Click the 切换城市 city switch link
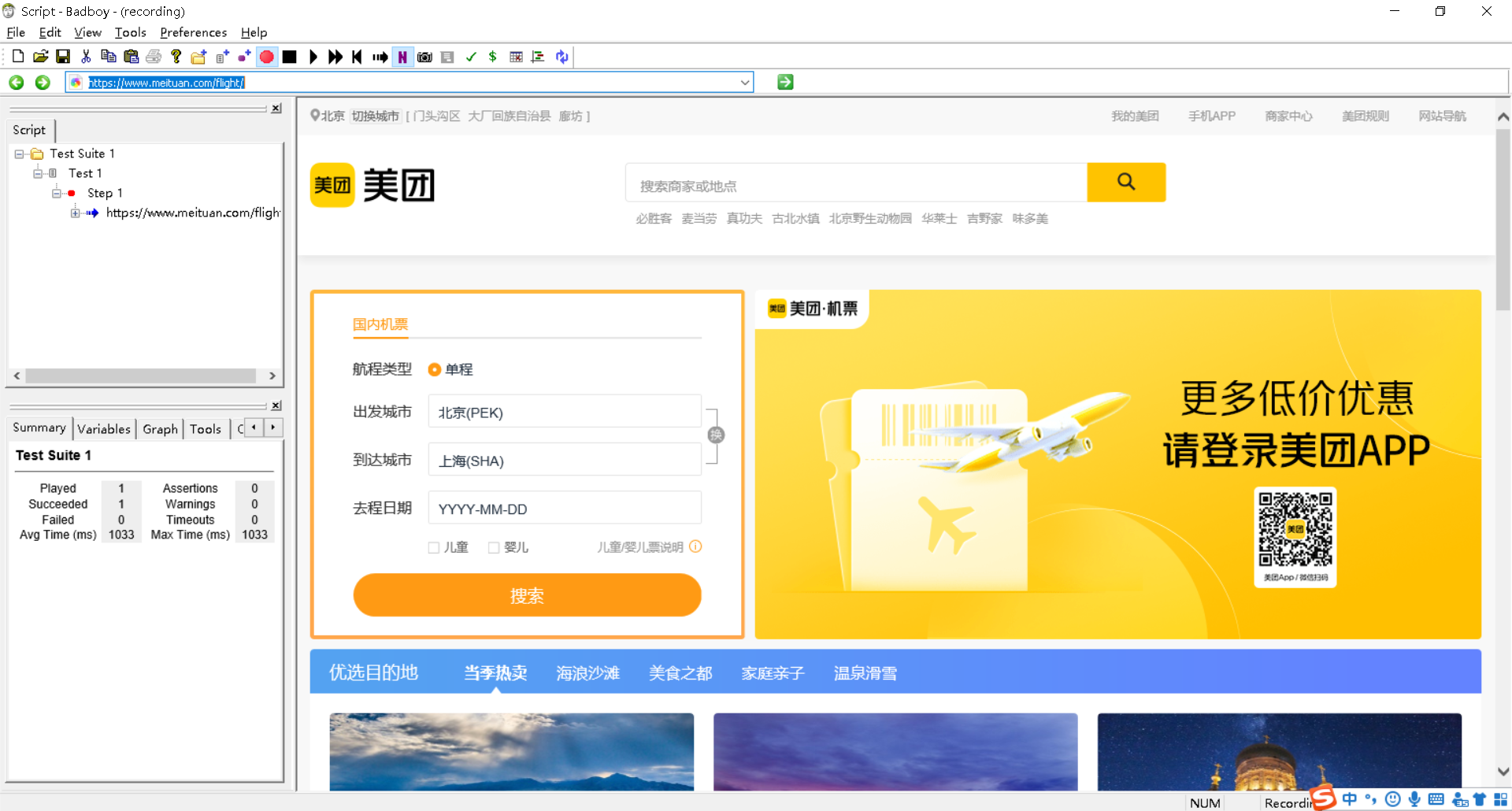 coord(376,116)
